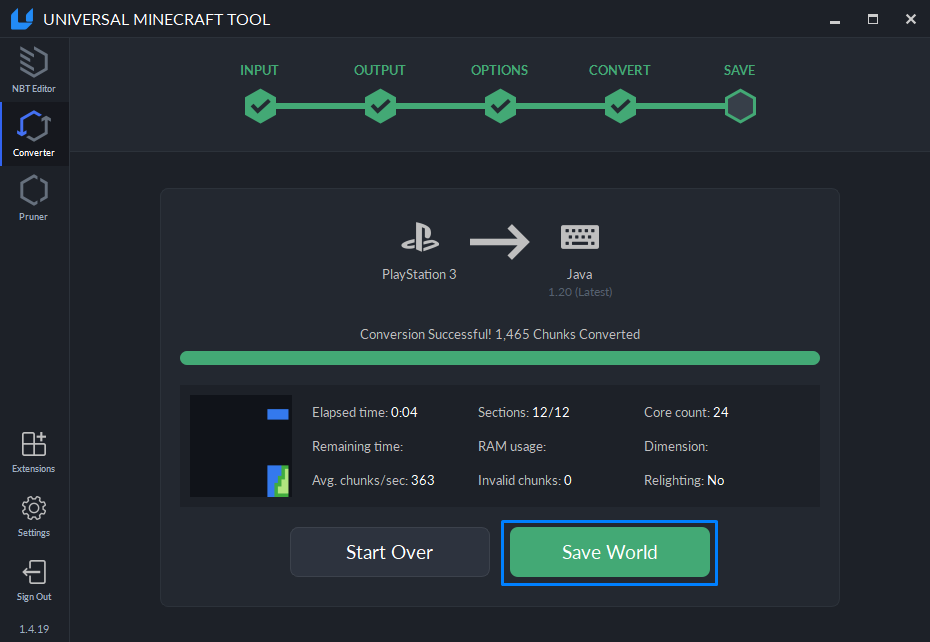Screen dimensions: 930x642
Task: Open the NBT Editor tool
Action: pos(34,70)
